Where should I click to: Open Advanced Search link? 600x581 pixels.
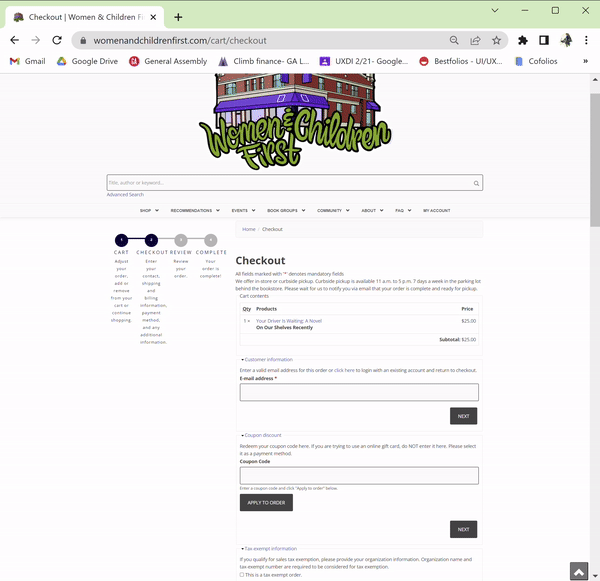tap(125, 194)
